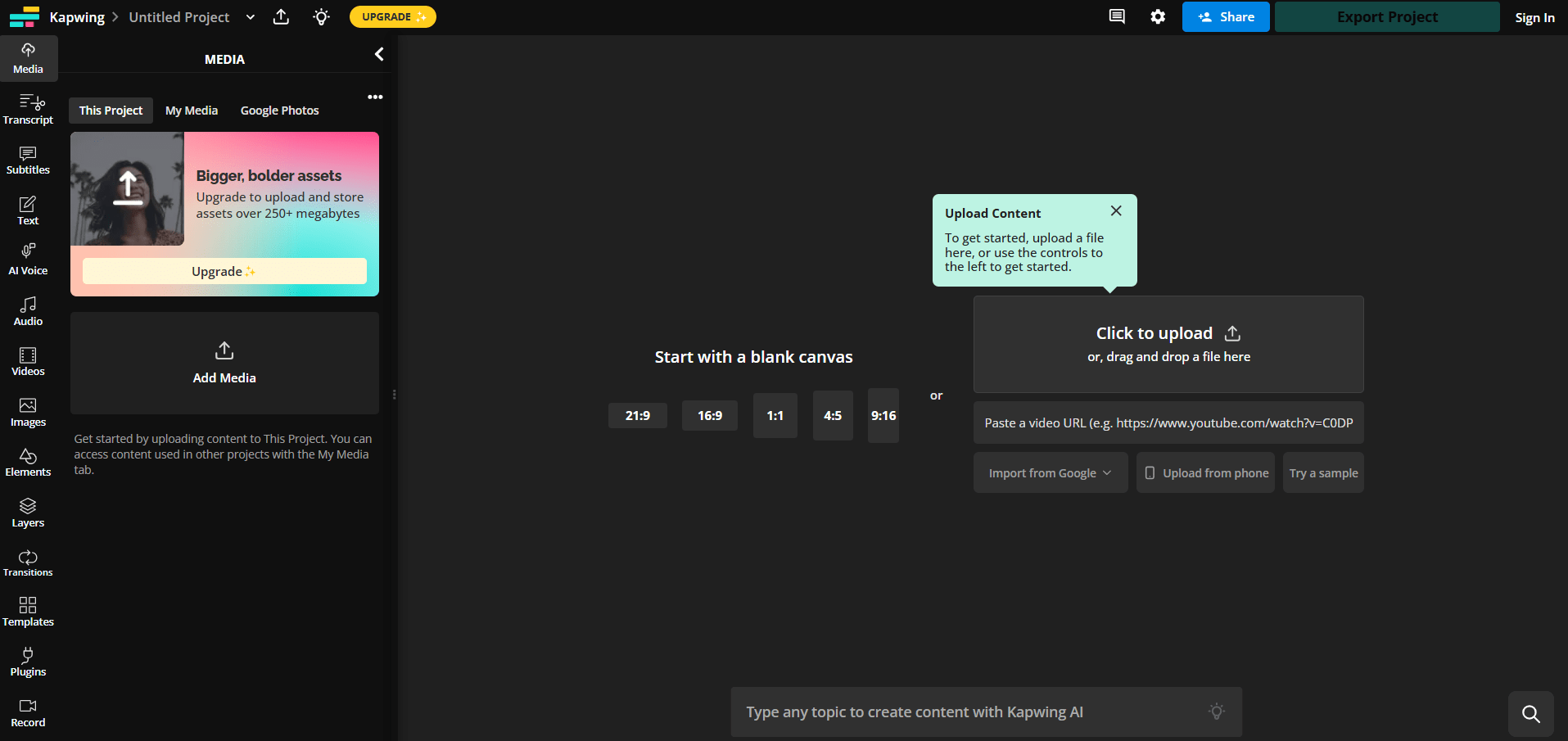
Task: Select the 21:9 canvas ratio
Action: tap(638, 415)
